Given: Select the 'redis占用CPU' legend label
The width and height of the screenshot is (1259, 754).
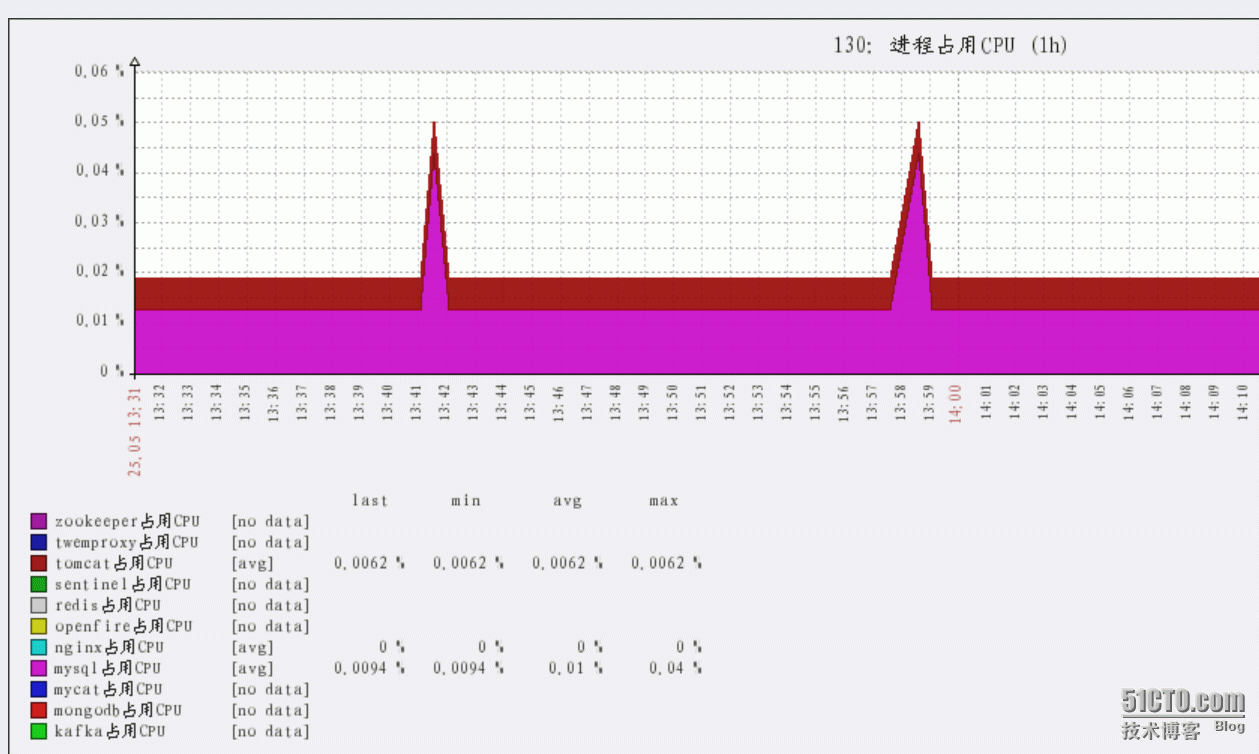Looking at the screenshot, I should [108, 605].
